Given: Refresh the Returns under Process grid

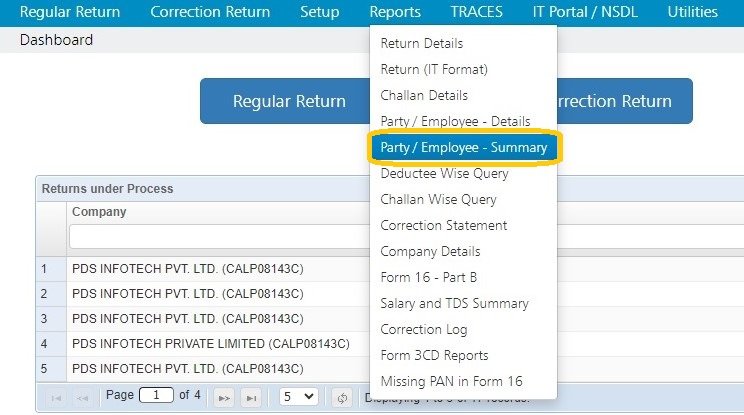Looking at the screenshot, I should click(x=342, y=396).
